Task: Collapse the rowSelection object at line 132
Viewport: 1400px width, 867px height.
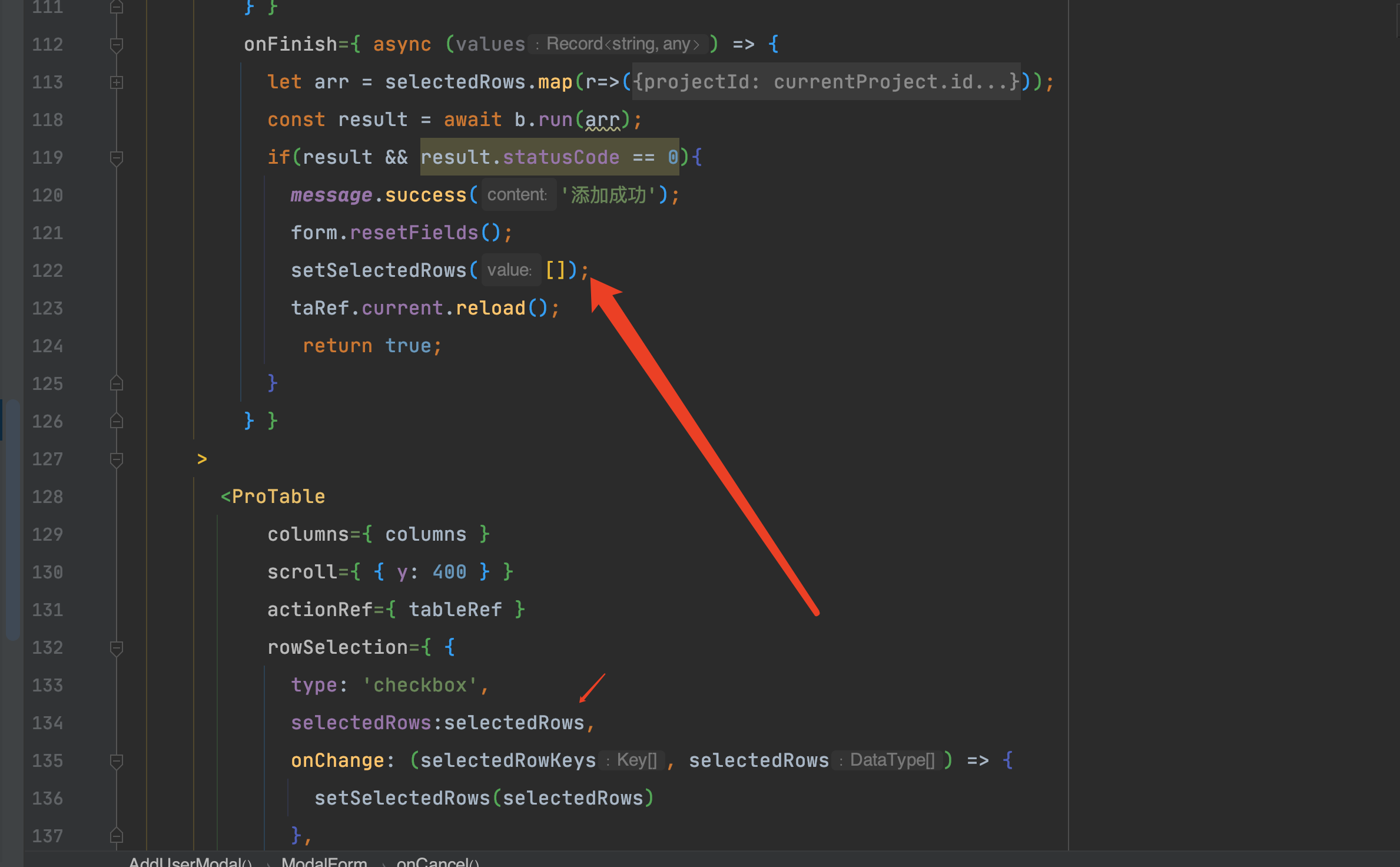Action: pyautogui.click(x=116, y=647)
